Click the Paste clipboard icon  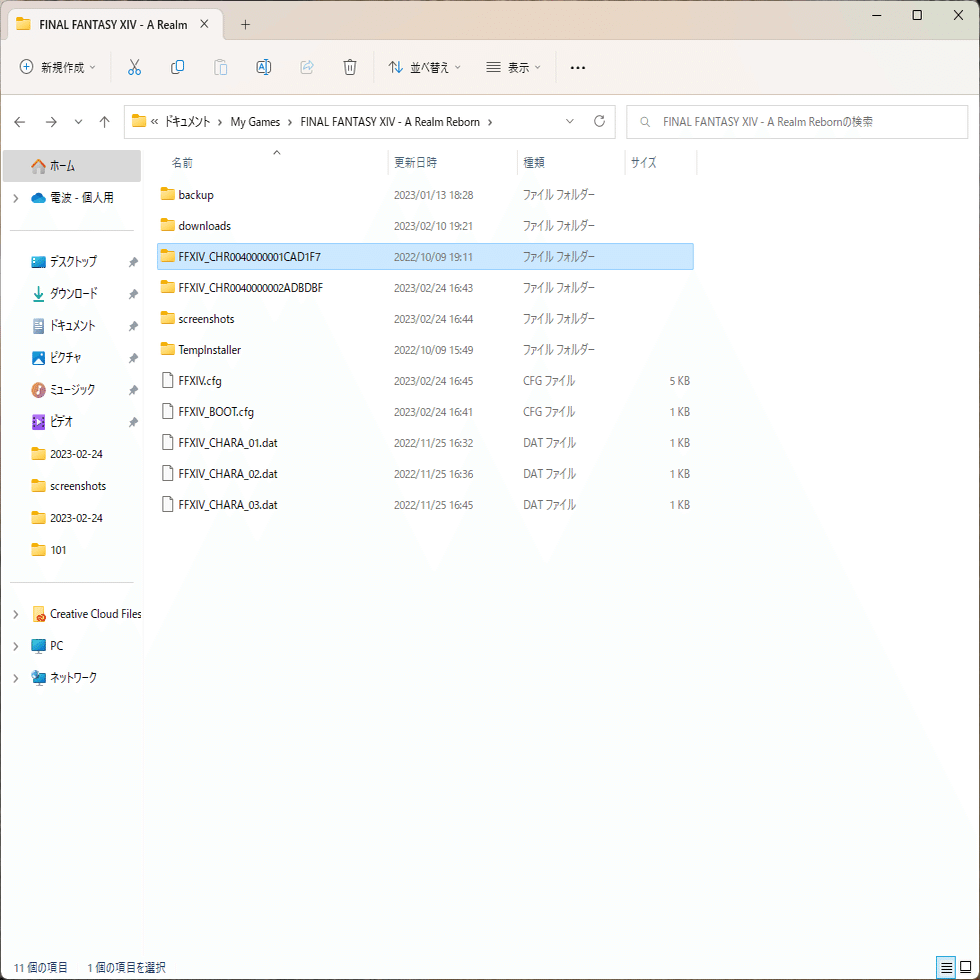pyautogui.click(x=221, y=67)
